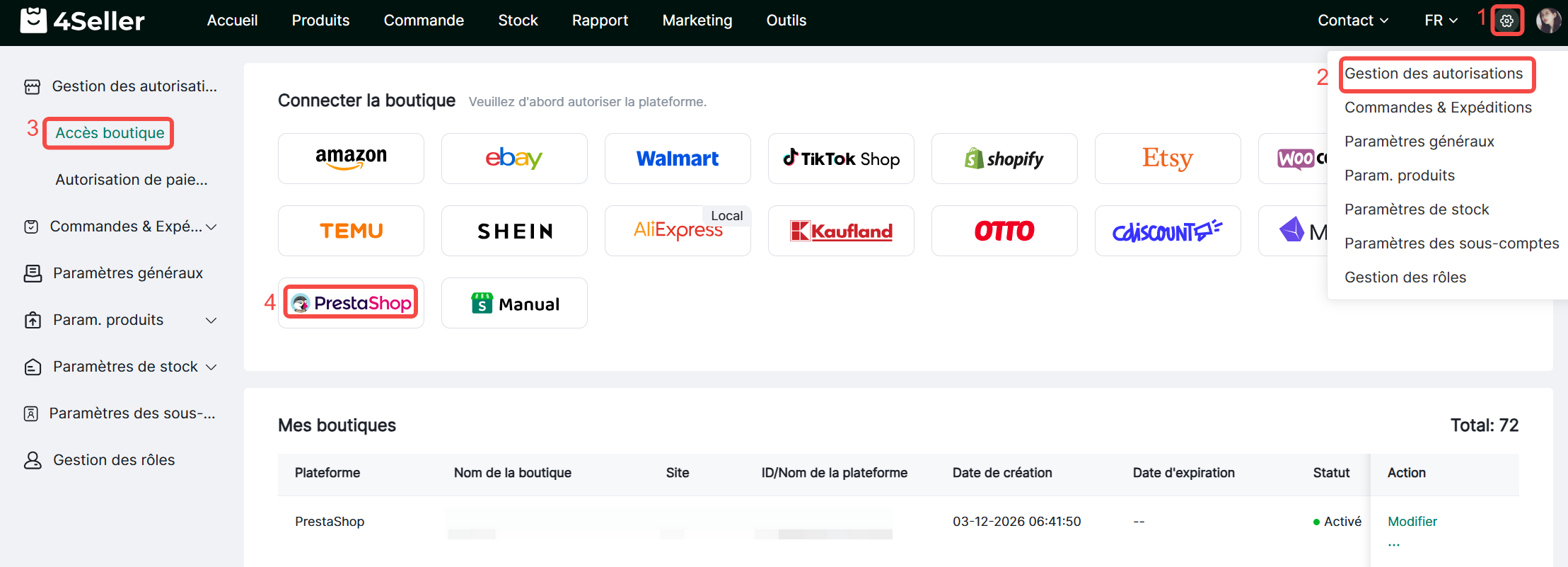Click the three-dot more actions link
The height and width of the screenshot is (567, 1568).
[1393, 544]
